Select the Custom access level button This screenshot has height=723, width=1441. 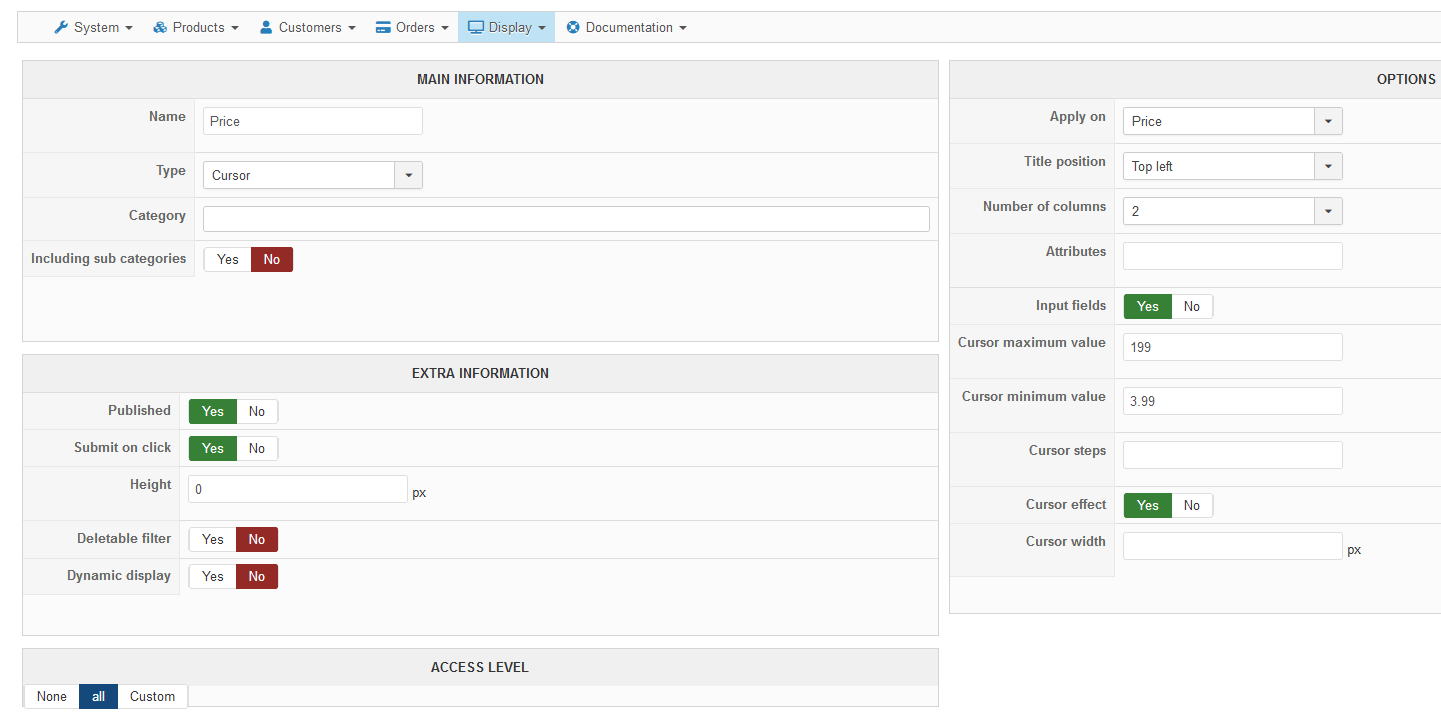(152, 697)
